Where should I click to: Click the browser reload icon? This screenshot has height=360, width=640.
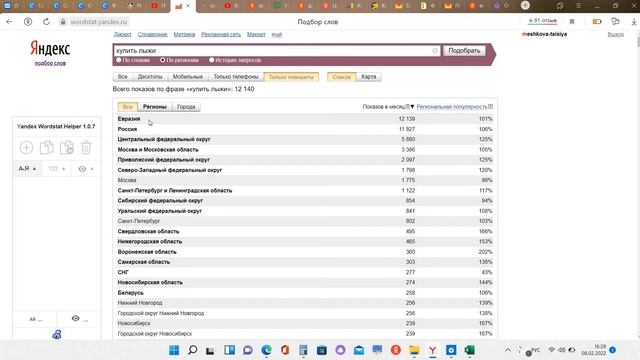pyautogui.click(x=46, y=22)
